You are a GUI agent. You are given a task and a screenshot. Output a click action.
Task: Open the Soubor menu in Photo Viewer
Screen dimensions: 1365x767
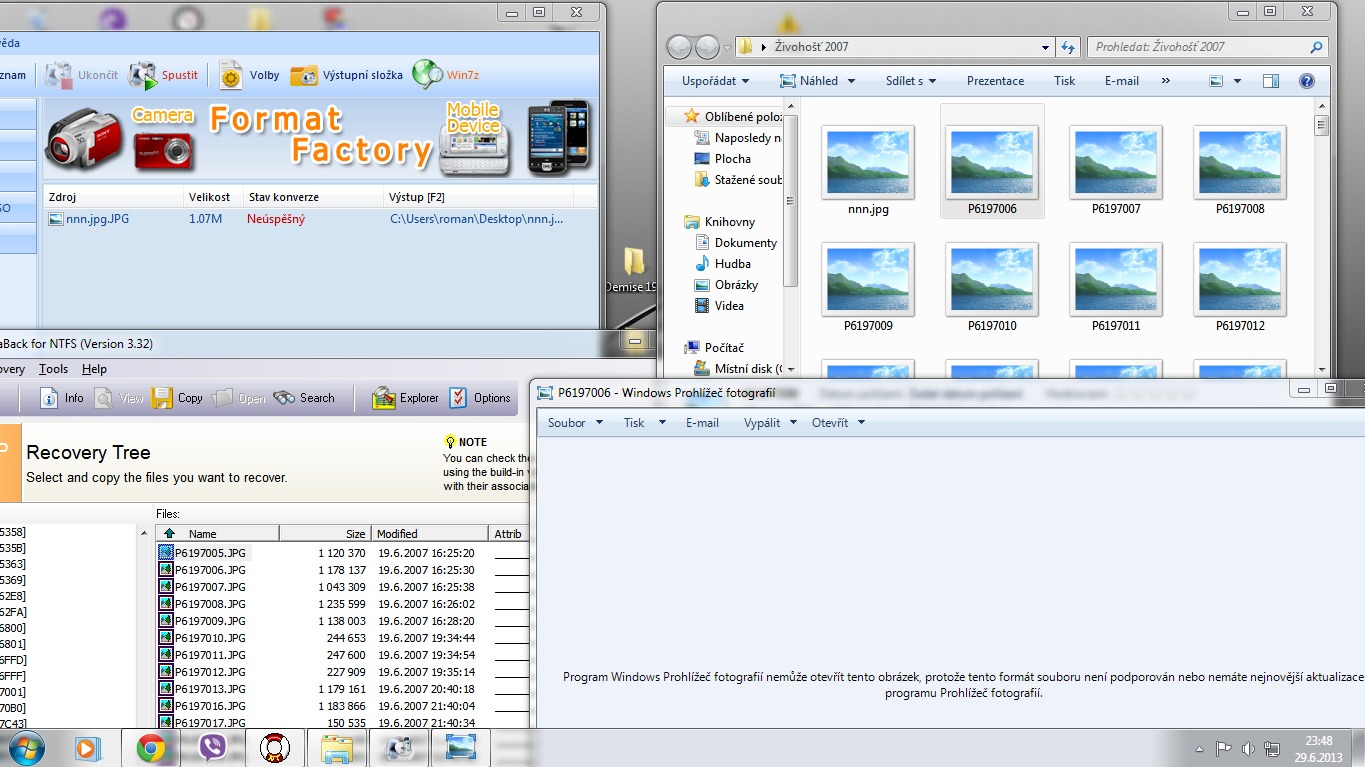(x=575, y=423)
